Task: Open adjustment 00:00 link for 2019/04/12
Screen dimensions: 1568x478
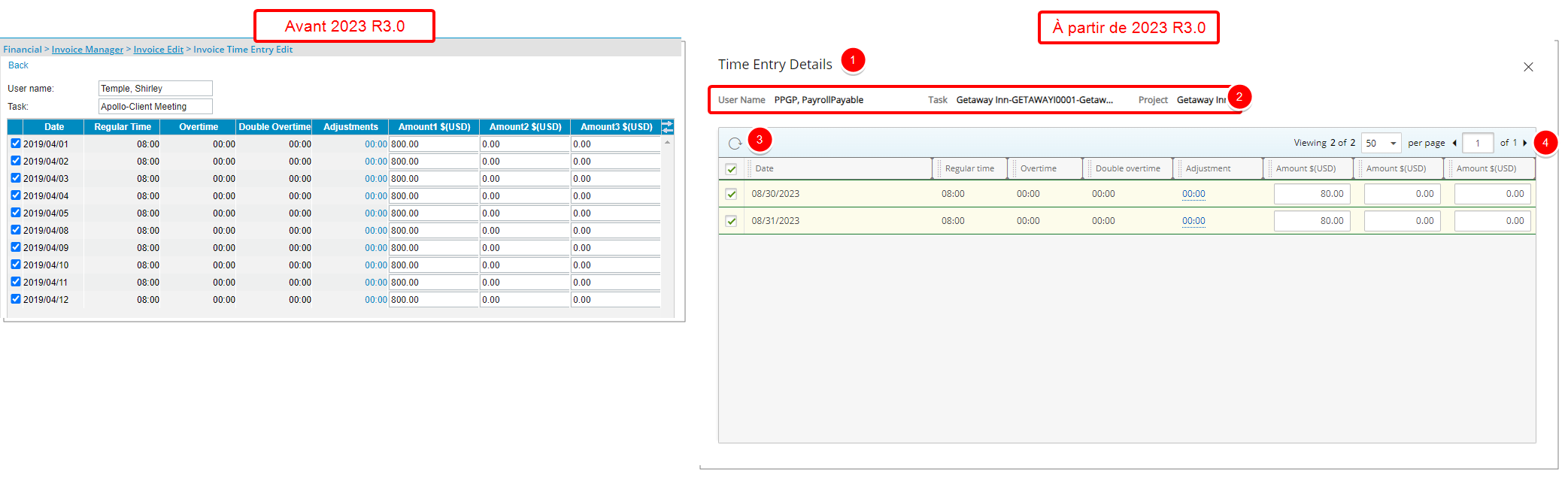Action: (376, 300)
